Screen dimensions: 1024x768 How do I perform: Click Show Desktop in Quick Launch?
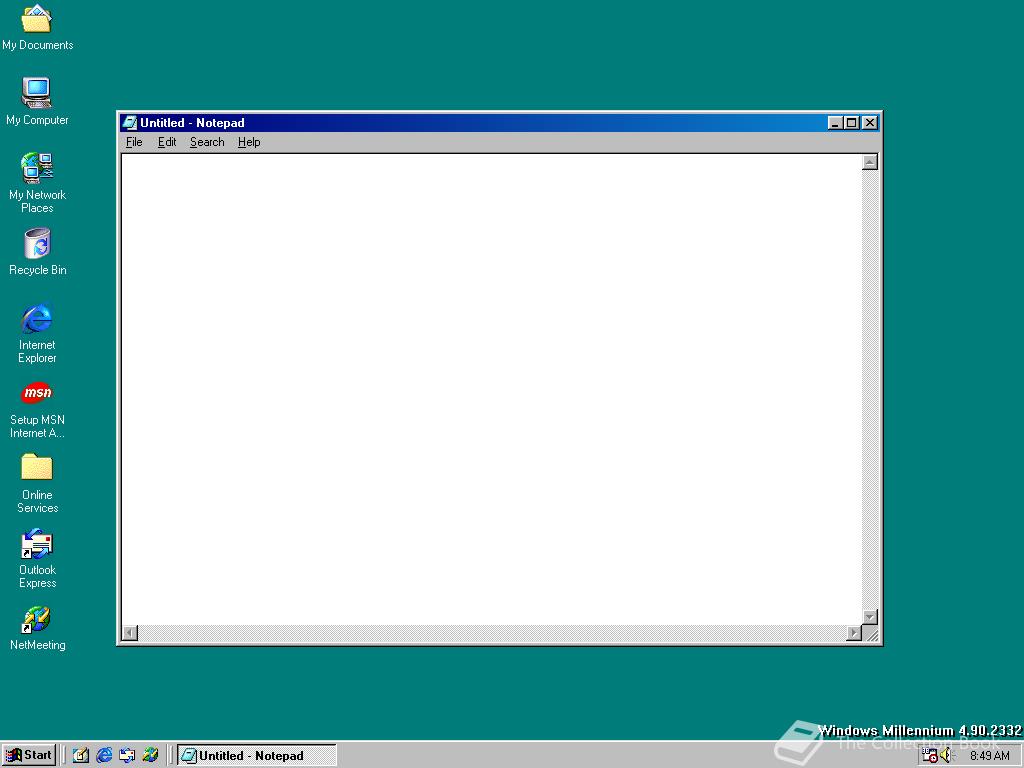81,755
